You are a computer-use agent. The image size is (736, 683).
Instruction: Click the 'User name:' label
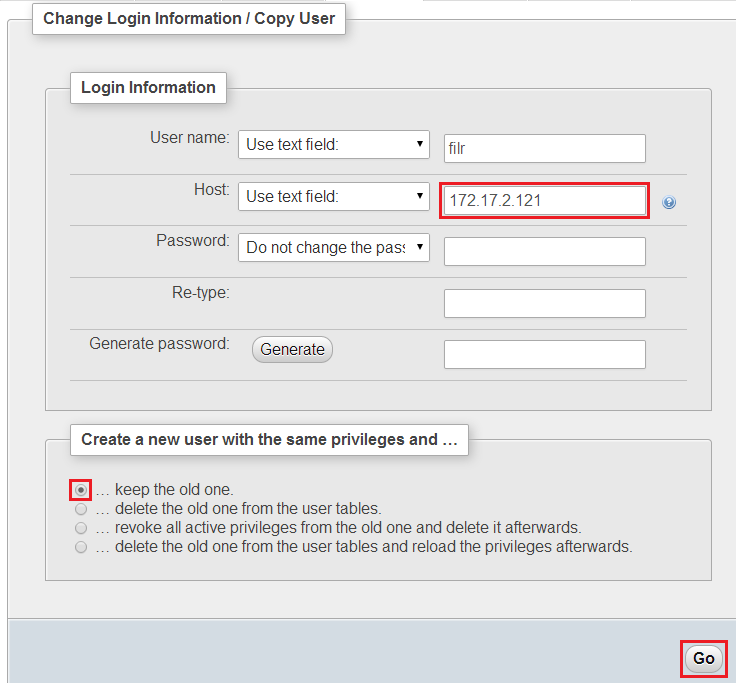(190, 138)
